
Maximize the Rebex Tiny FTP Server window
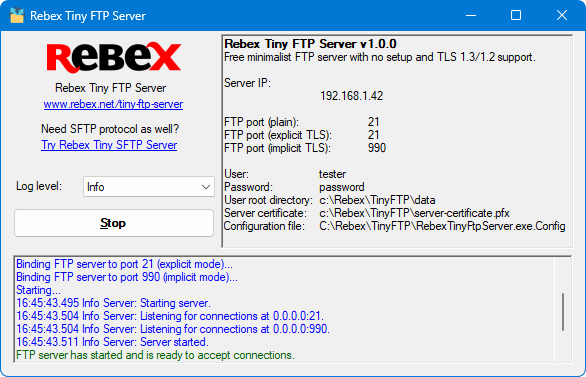[x=516, y=15]
